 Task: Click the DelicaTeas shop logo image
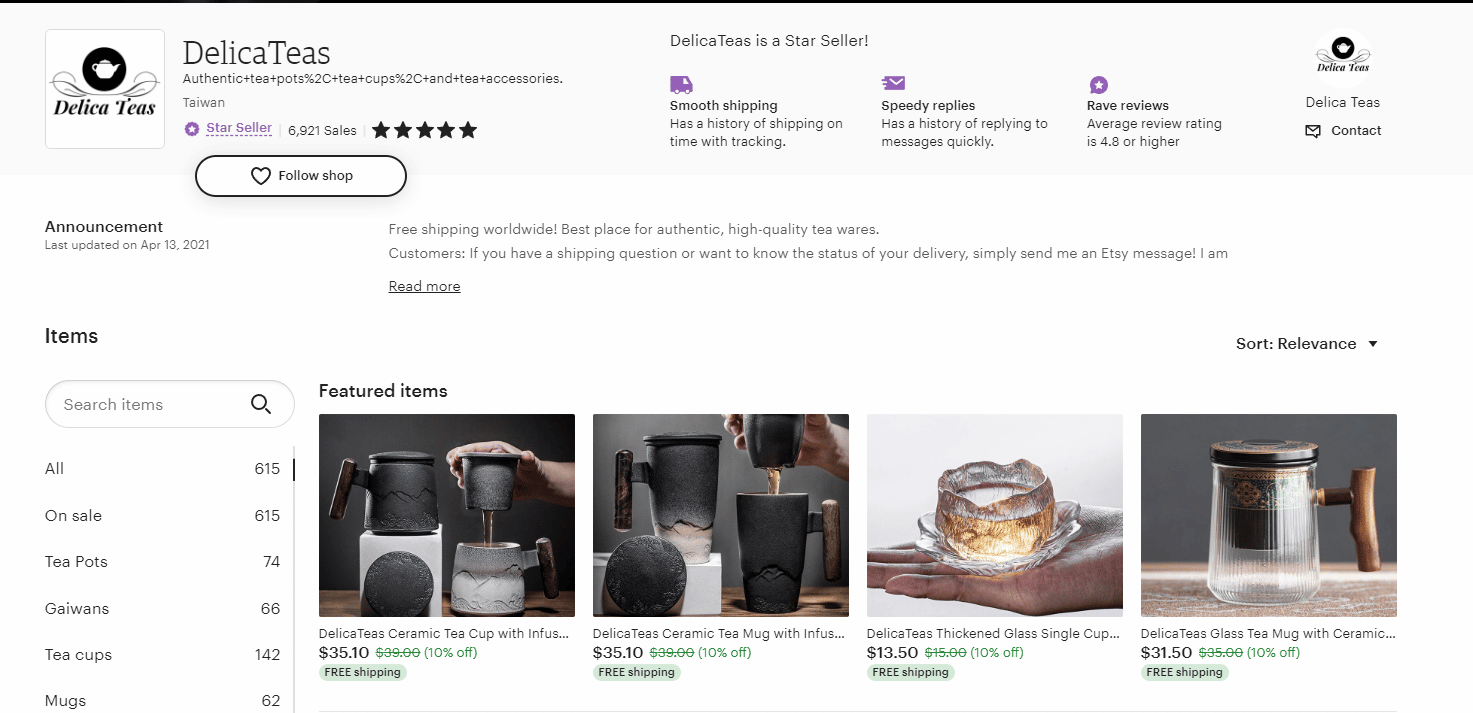click(x=105, y=89)
